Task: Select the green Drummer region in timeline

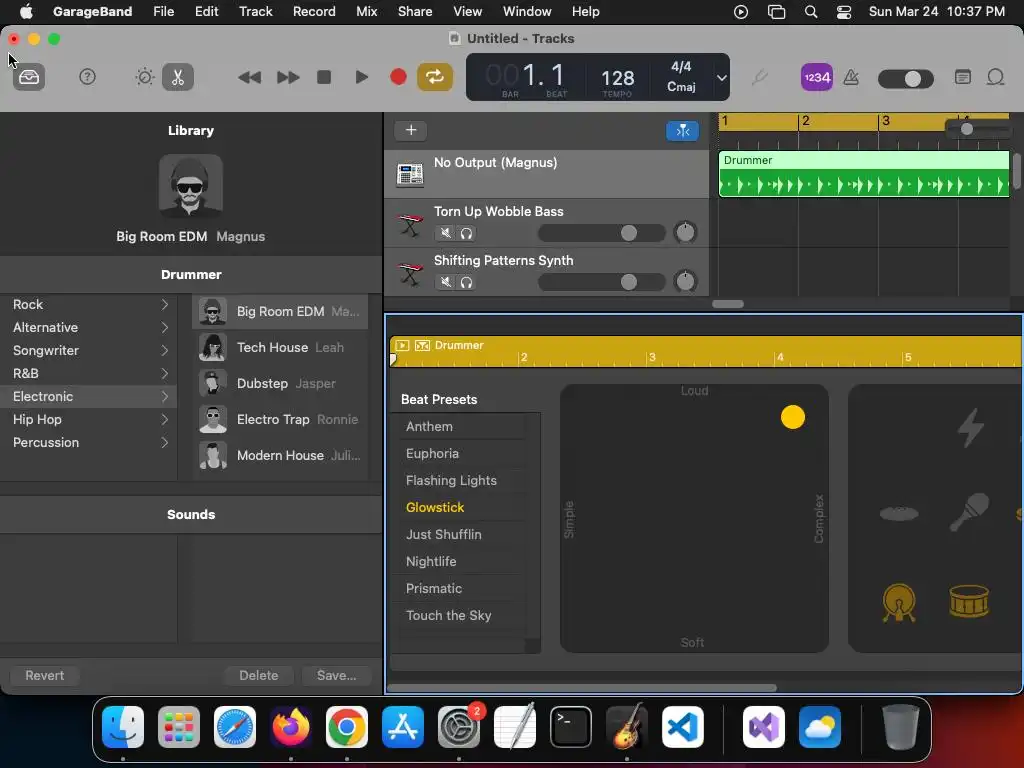Action: tap(863, 174)
